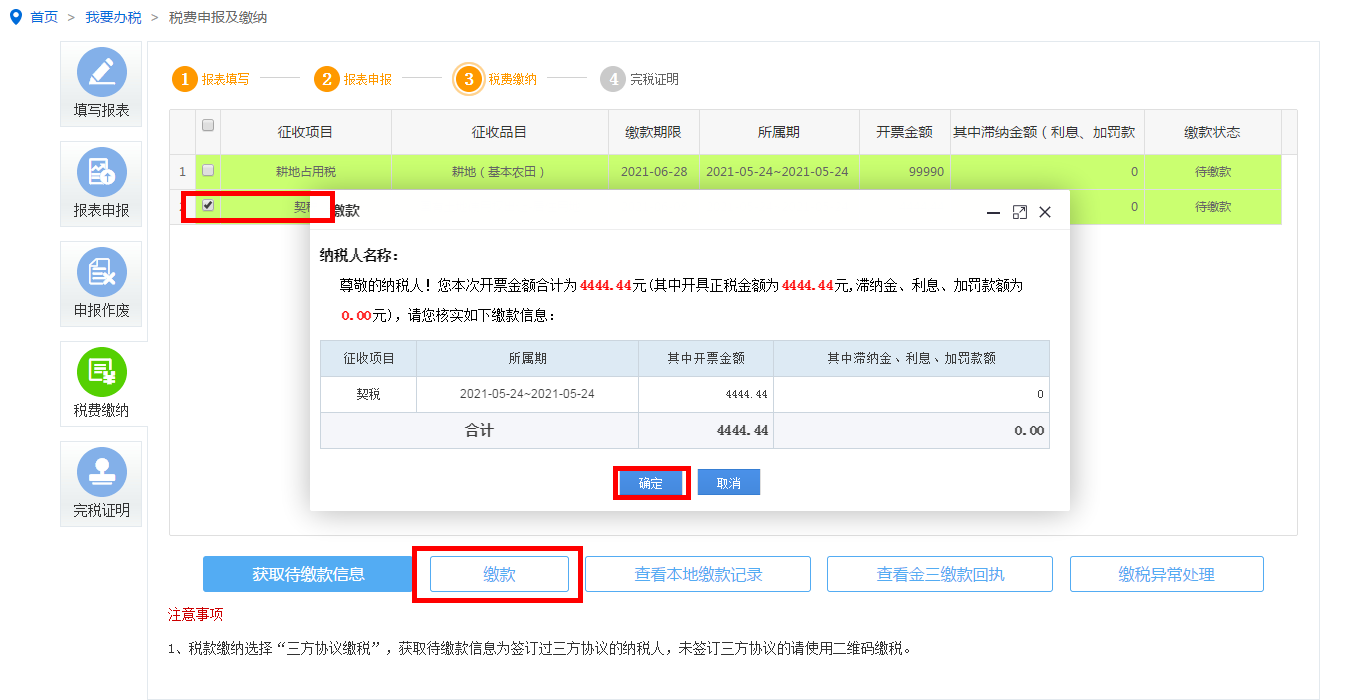The image size is (1363, 700).
Task: Go to 首页 breadcrumb link
Action: [44, 17]
